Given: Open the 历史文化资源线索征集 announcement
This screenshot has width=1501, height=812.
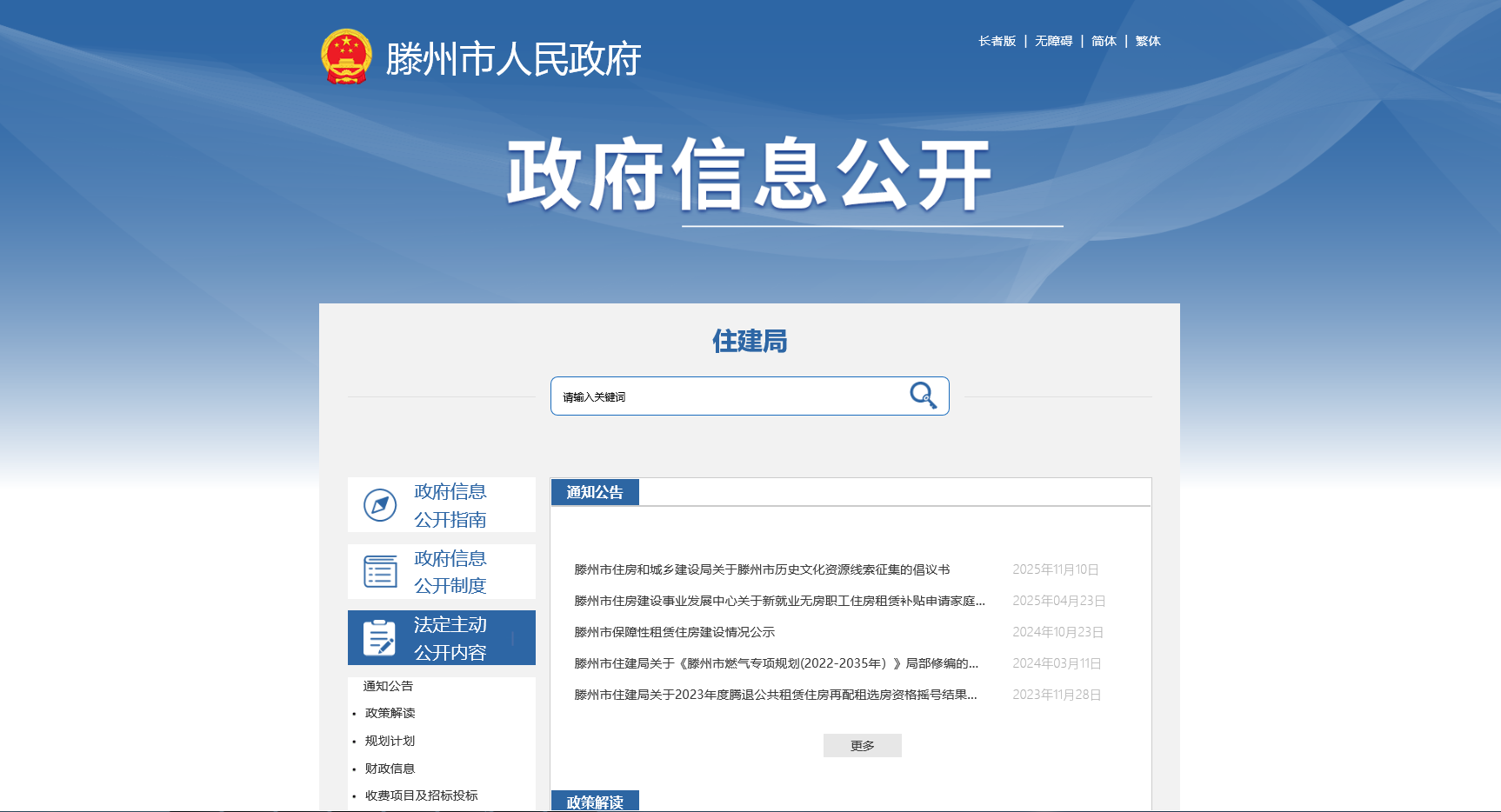Looking at the screenshot, I should [x=762, y=569].
